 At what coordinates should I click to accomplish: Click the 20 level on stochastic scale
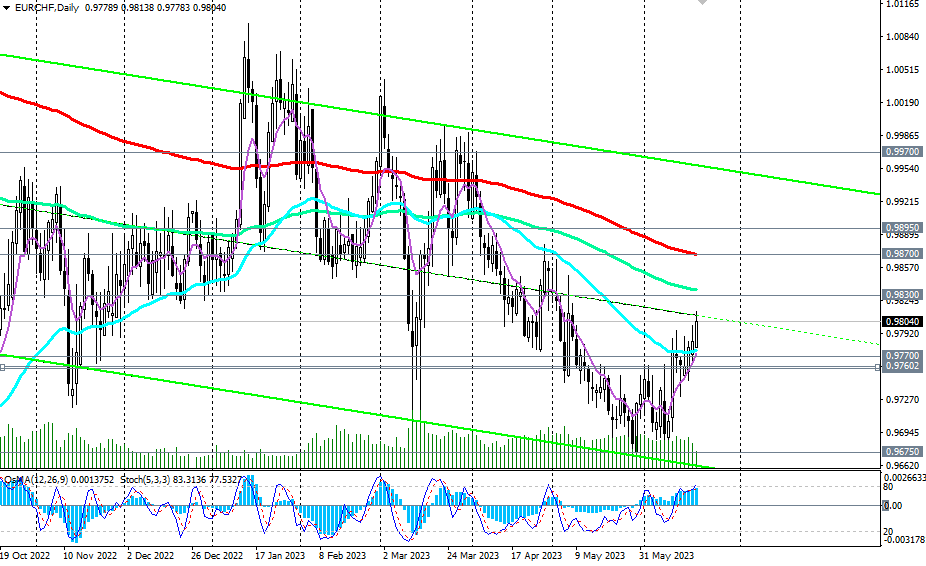pyautogui.click(x=888, y=531)
